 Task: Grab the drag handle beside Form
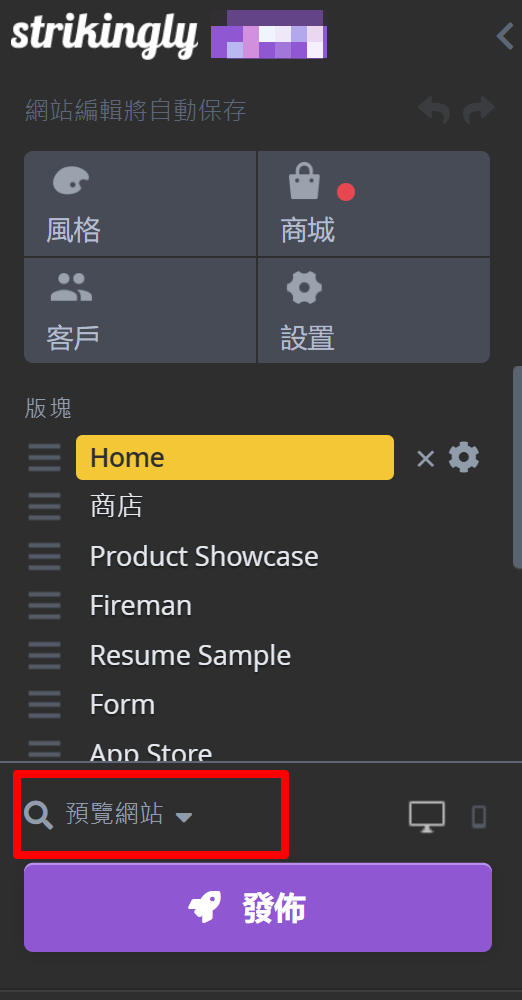click(45, 705)
